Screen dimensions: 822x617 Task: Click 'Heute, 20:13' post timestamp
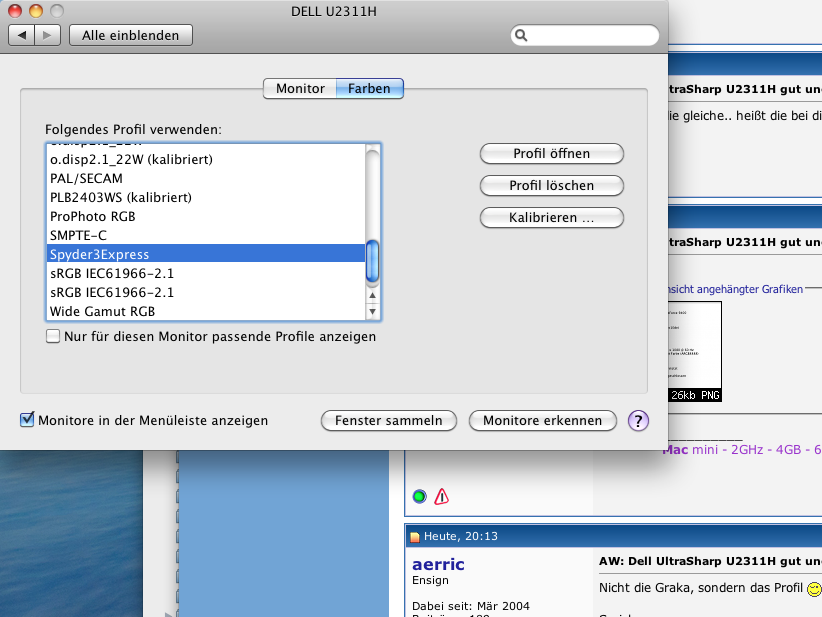(x=461, y=536)
